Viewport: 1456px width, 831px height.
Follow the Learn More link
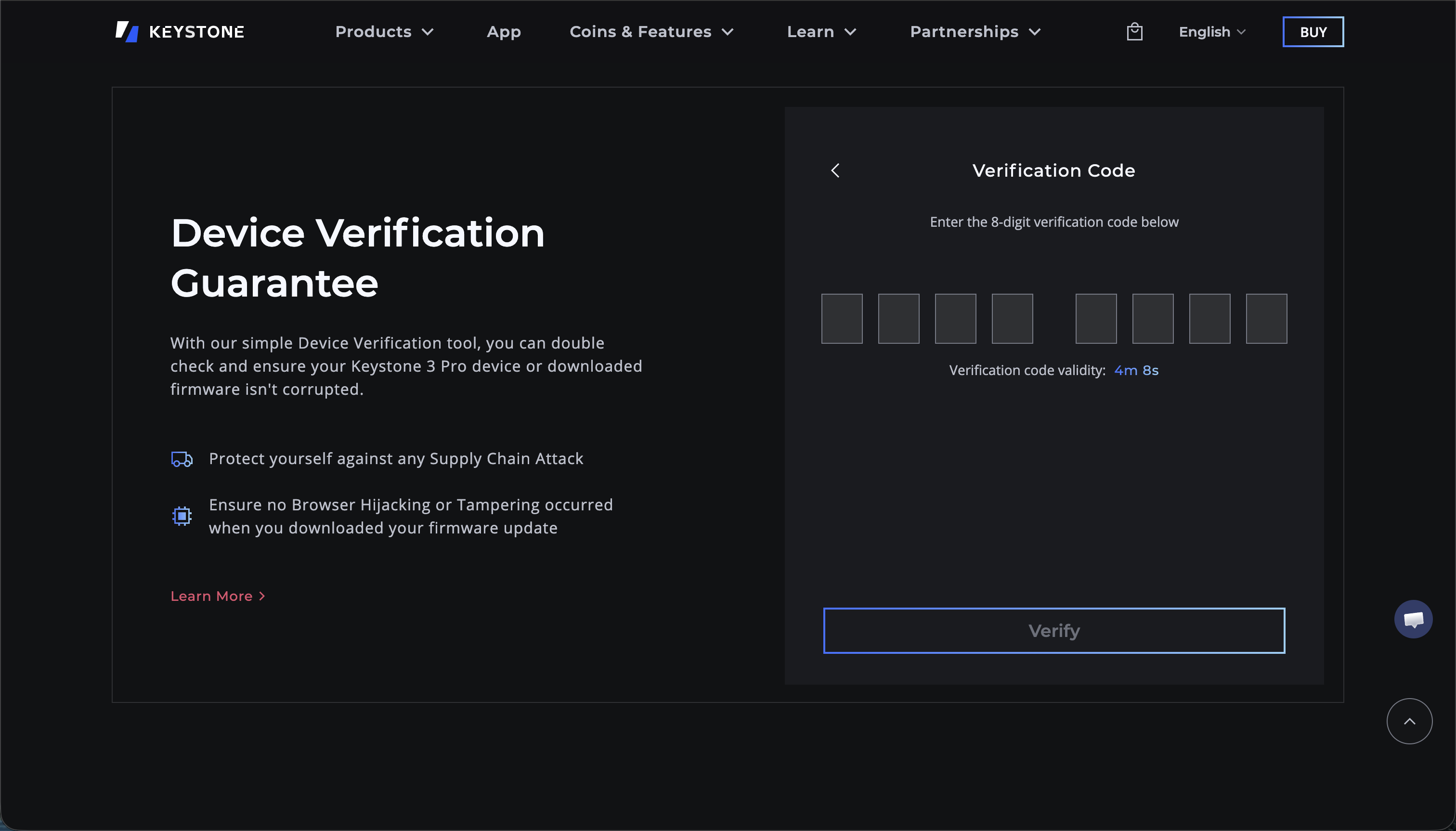point(218,596)
